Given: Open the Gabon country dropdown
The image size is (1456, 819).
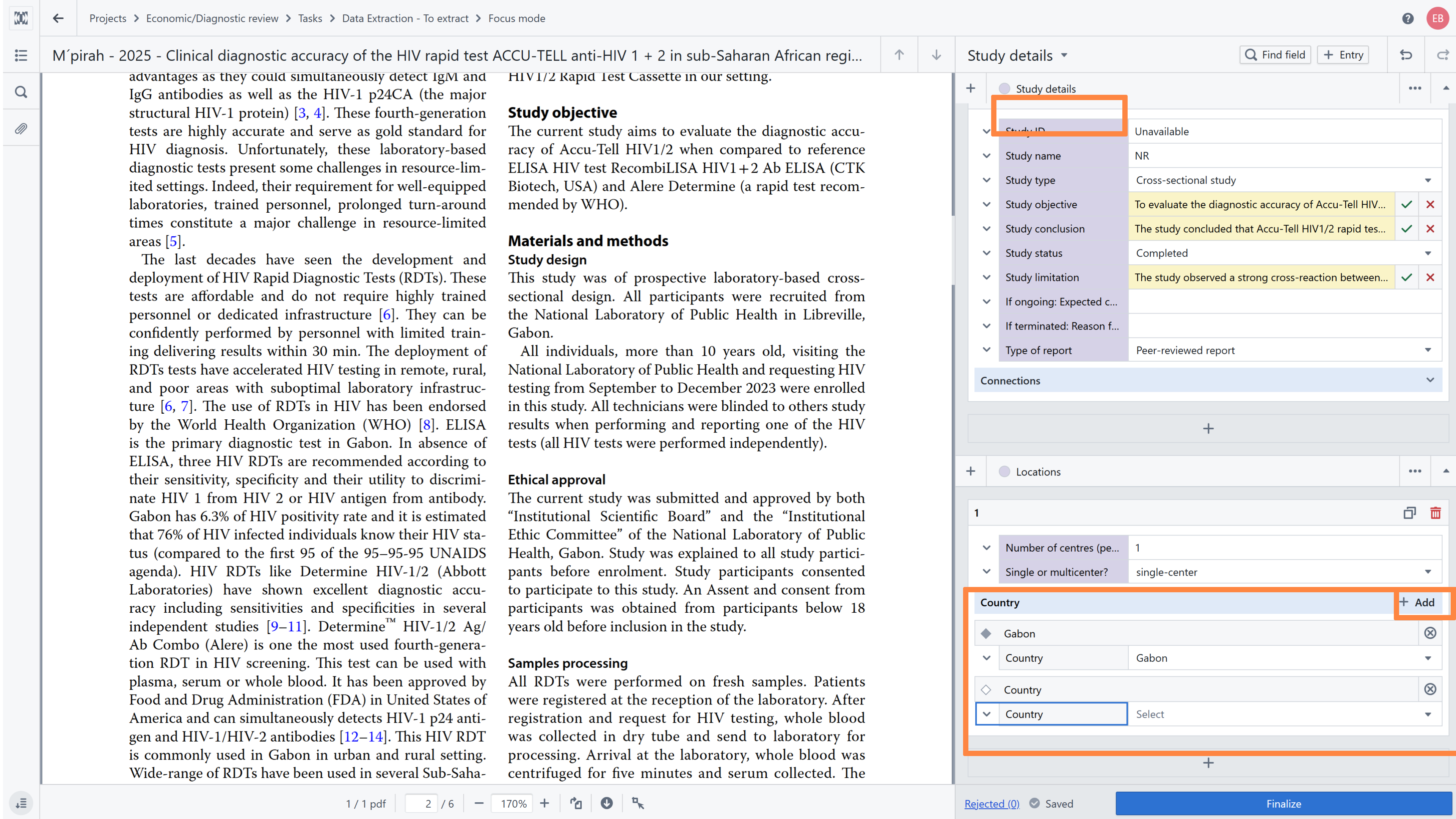Looking at the screenshot, I should [1284, 658].
